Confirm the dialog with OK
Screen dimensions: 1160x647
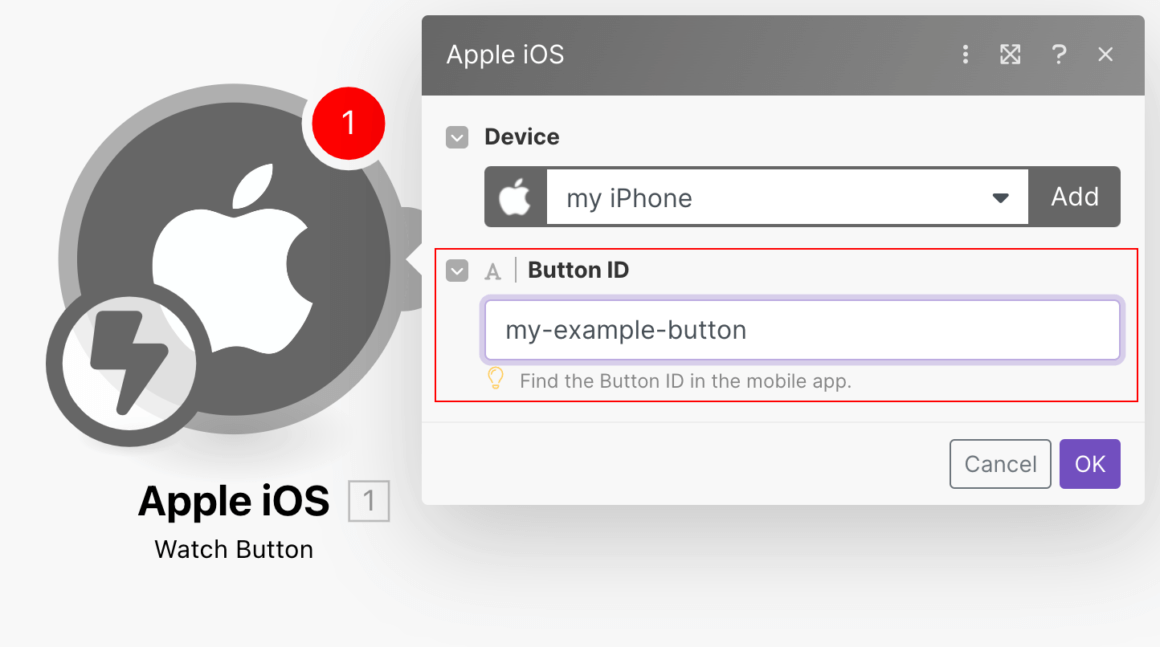pos(1090,464)
